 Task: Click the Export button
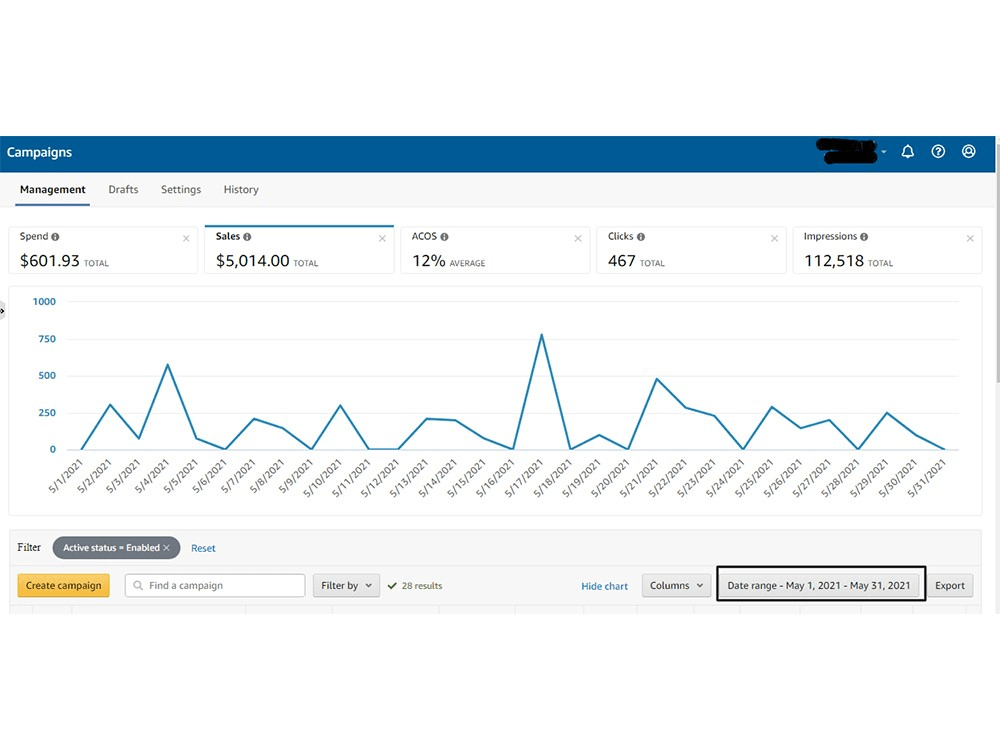point(950,585)
